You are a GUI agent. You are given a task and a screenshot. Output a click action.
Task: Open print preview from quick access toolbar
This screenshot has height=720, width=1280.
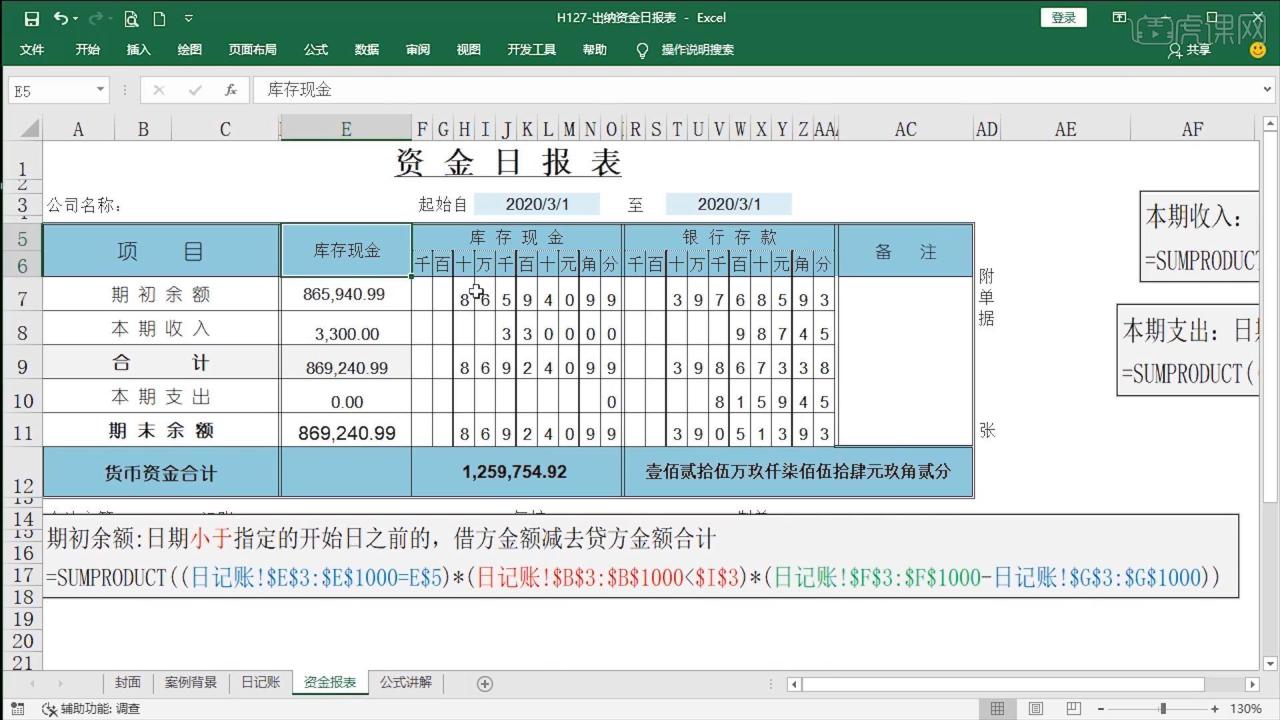(132, 18)
